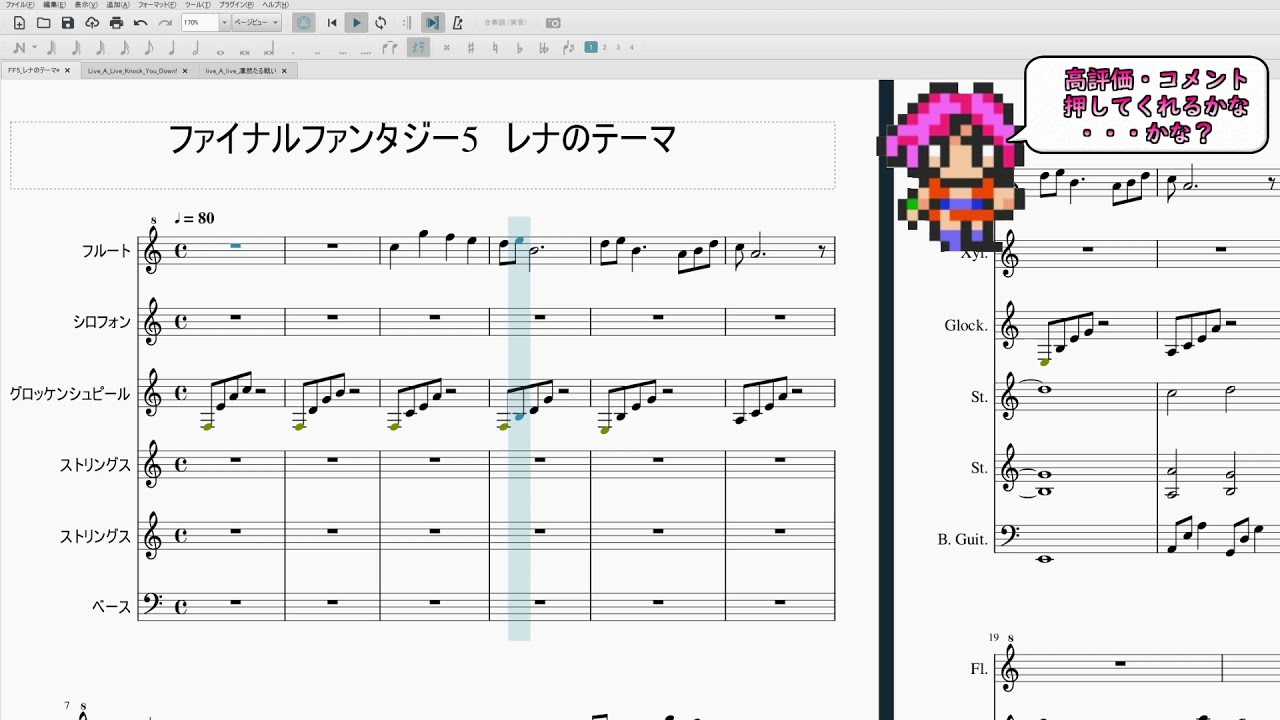Apply a double flat accidental
1280x720 pixels.
click(544, 47)
